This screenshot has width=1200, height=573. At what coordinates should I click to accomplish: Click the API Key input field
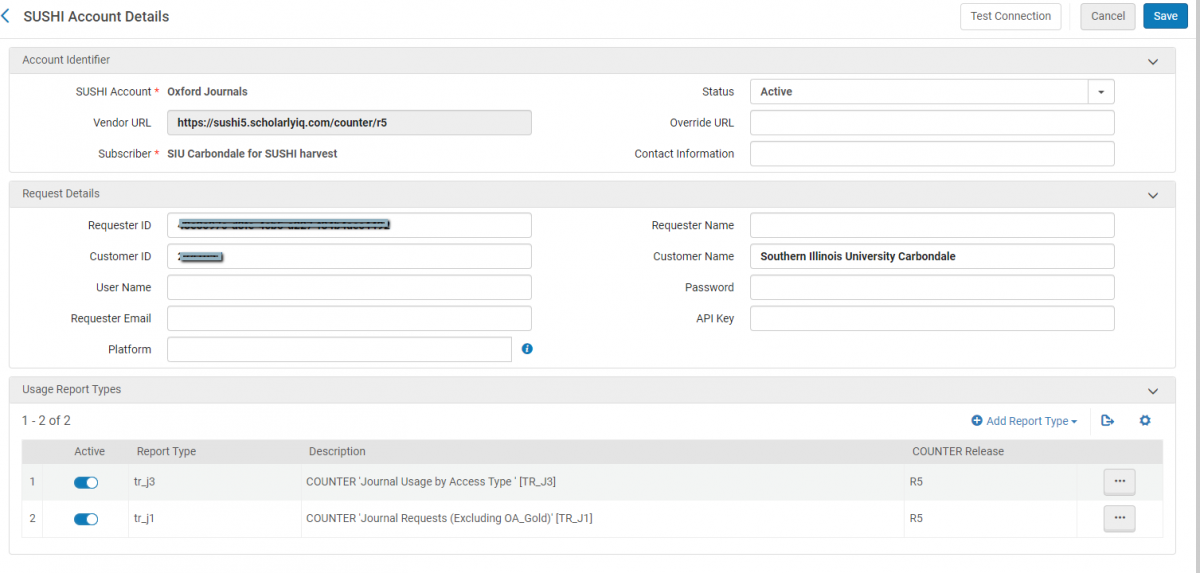931,319
